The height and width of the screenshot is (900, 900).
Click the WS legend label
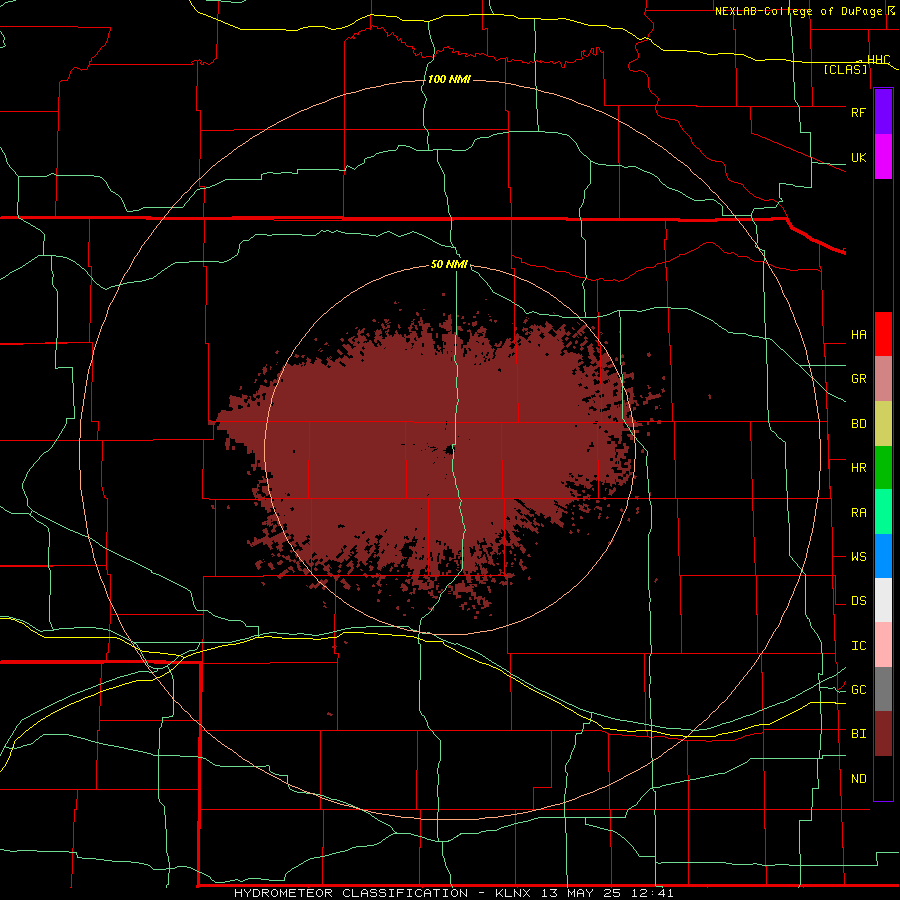(x=858, y=557)
